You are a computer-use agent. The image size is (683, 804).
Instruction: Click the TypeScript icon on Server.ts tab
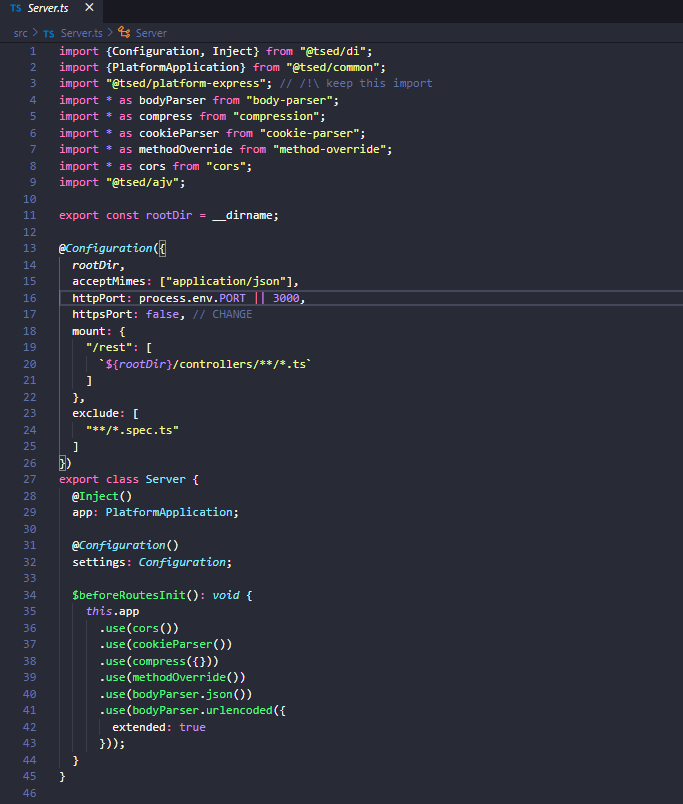16,8
